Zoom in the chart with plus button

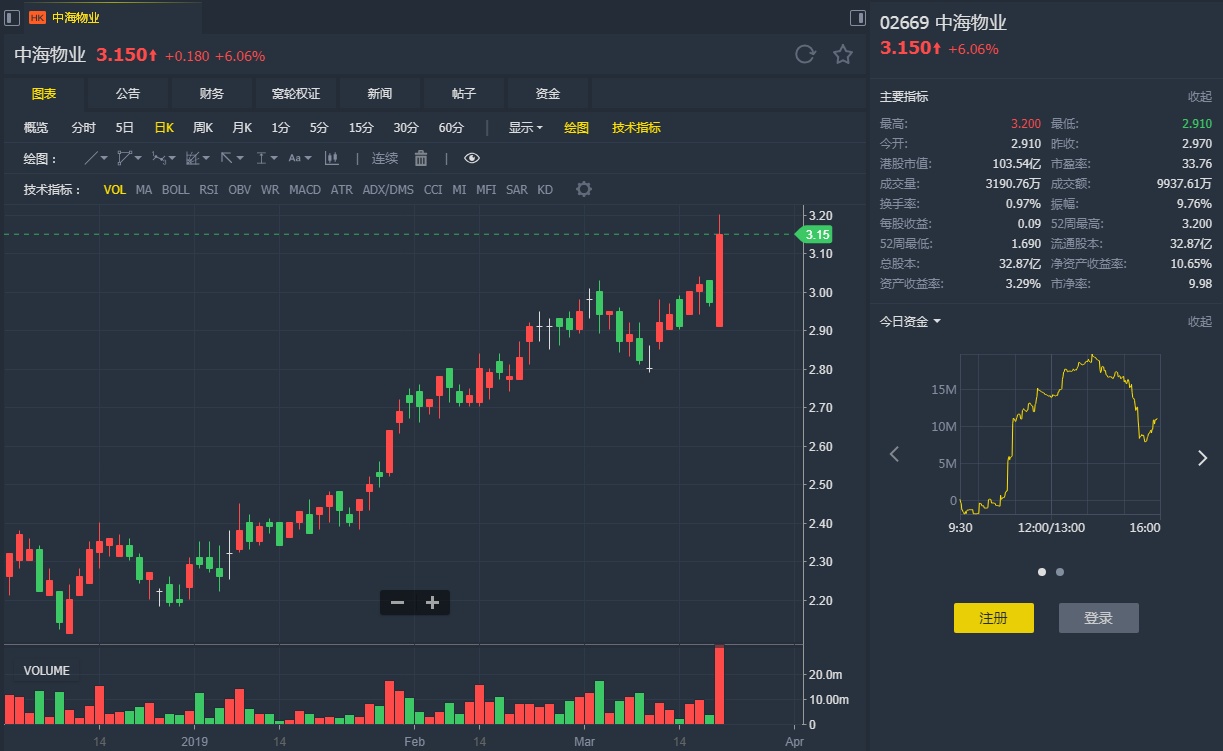(x=432, y=602)
